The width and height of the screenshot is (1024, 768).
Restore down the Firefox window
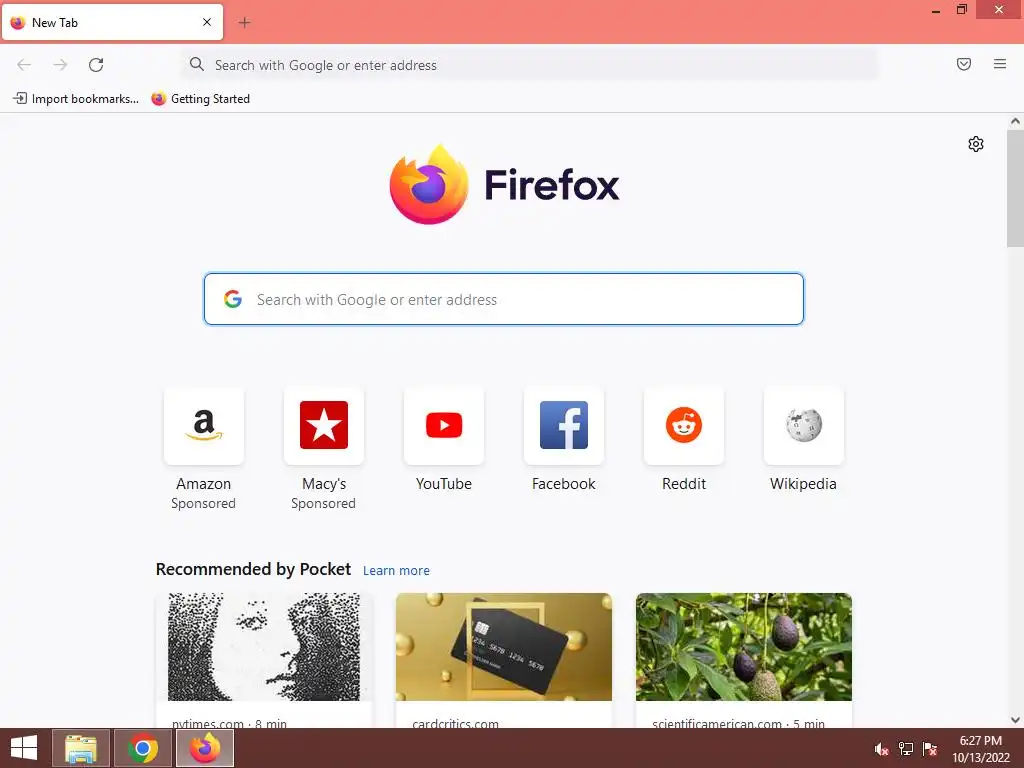tap(962, 10)
